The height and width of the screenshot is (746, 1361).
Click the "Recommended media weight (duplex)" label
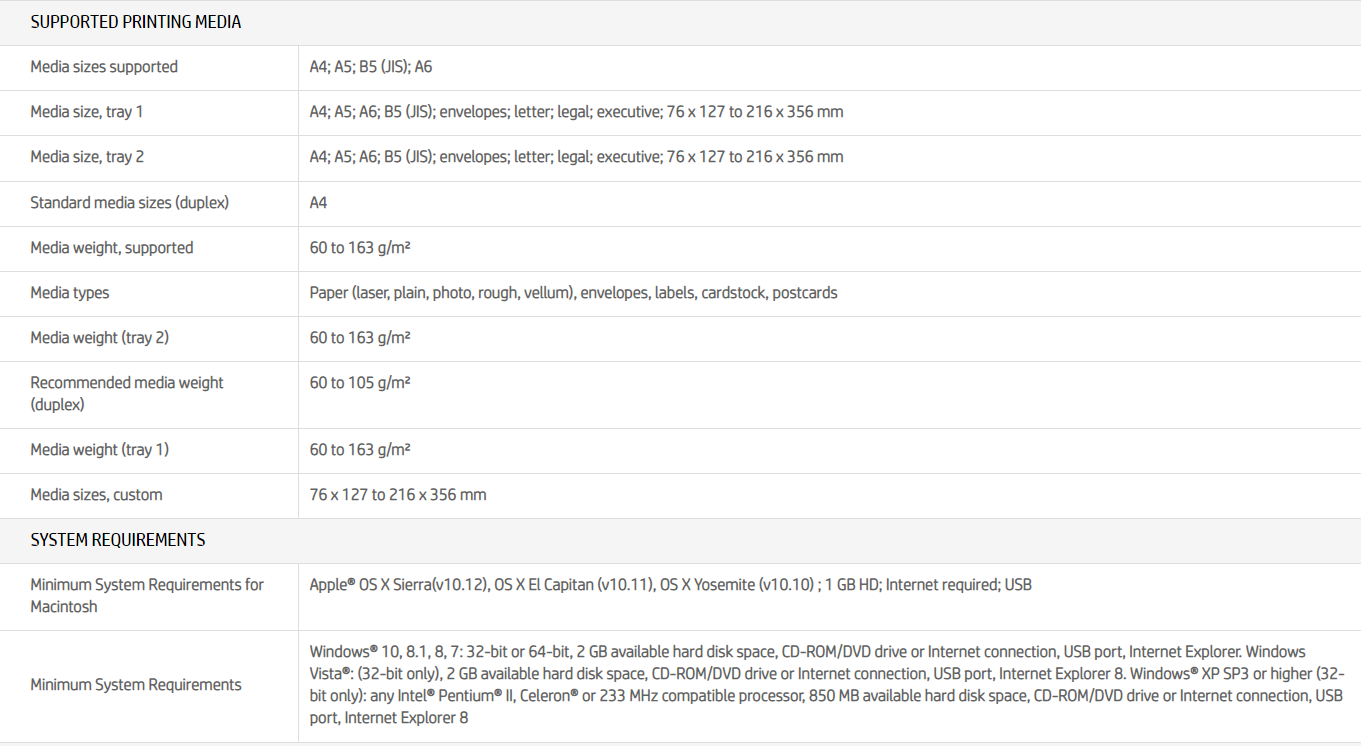pos(127,393)
